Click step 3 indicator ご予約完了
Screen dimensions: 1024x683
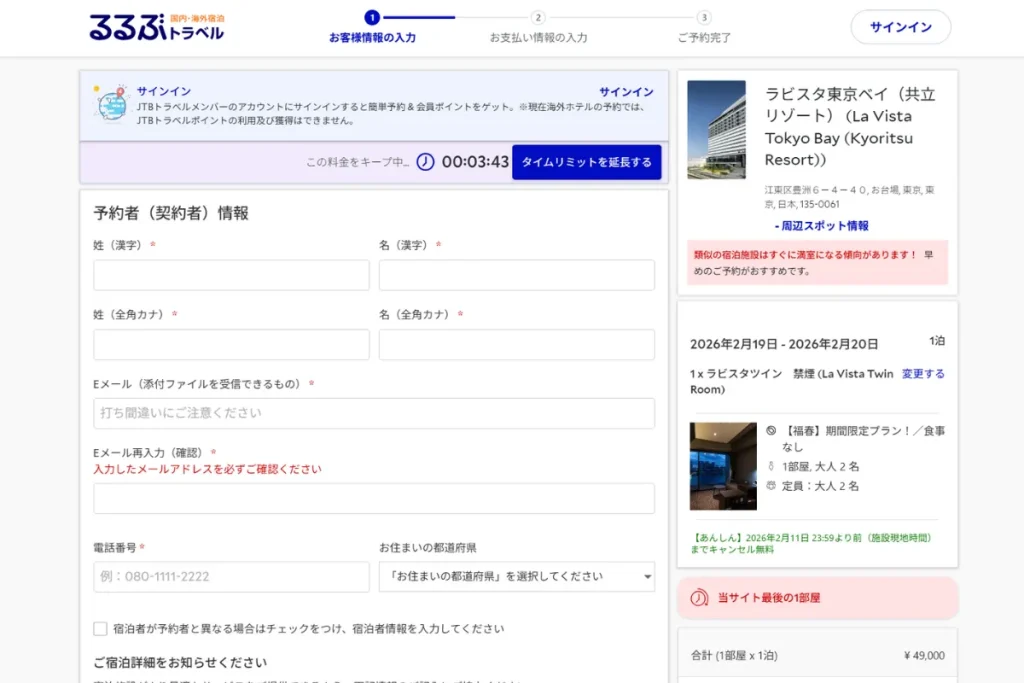[x=703, y=16]
